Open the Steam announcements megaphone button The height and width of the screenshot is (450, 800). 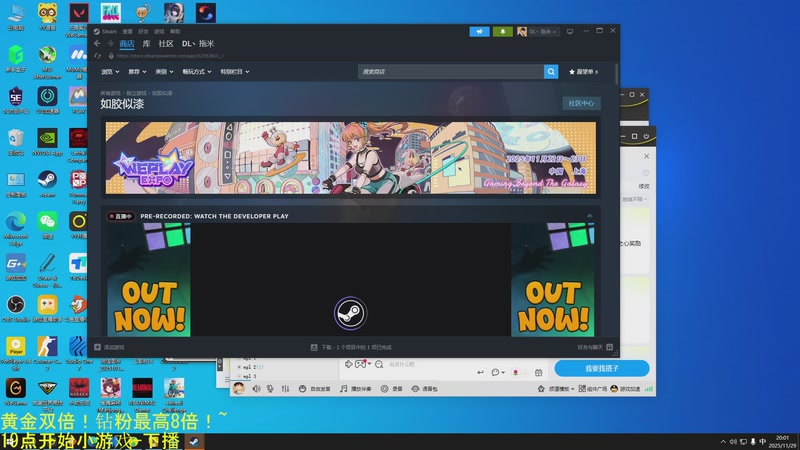click(479, 32)
